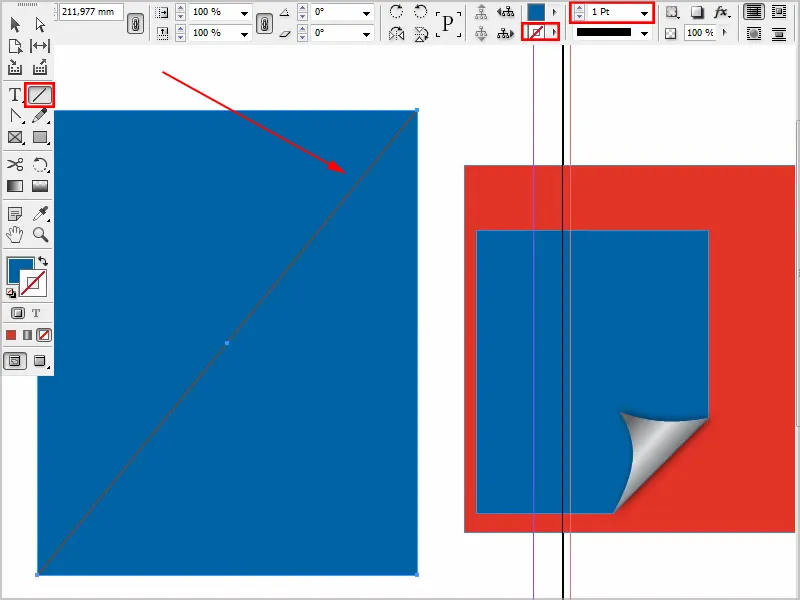Image resolution: width=800 pixels, height=600 pixels.
Task: Open the shear angle dropdown
Action: tap(366, 34)
